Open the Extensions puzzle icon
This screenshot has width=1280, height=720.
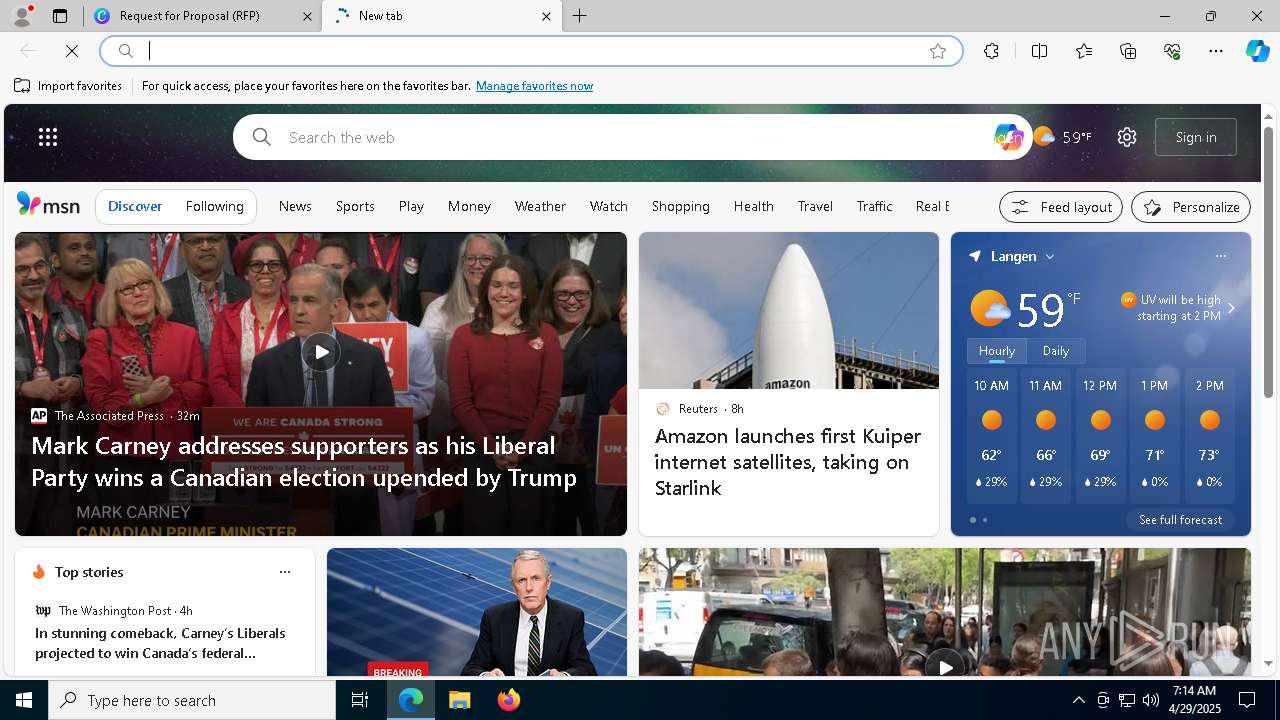click(x=991, y=51)
